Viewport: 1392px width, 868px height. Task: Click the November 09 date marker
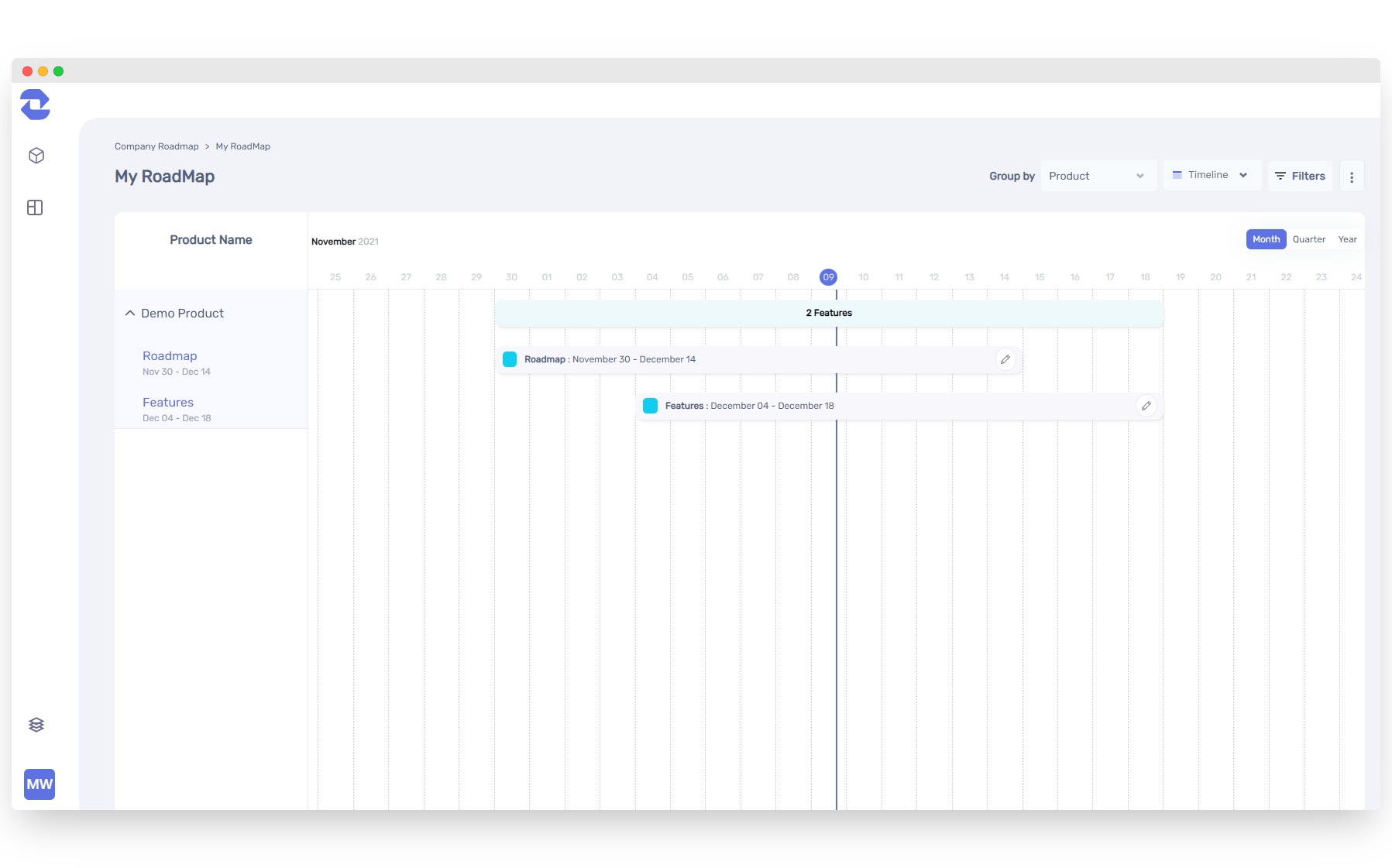click(827, 276)
